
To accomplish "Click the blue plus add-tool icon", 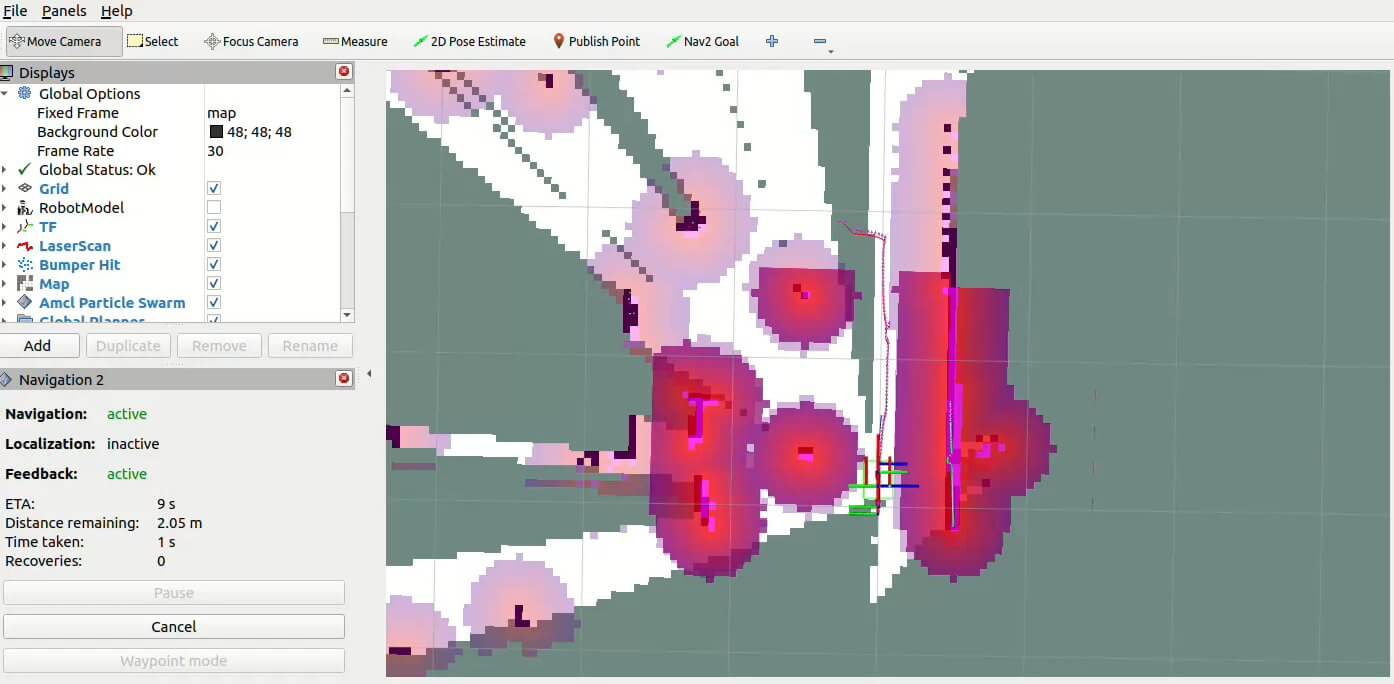I will 772,41.
